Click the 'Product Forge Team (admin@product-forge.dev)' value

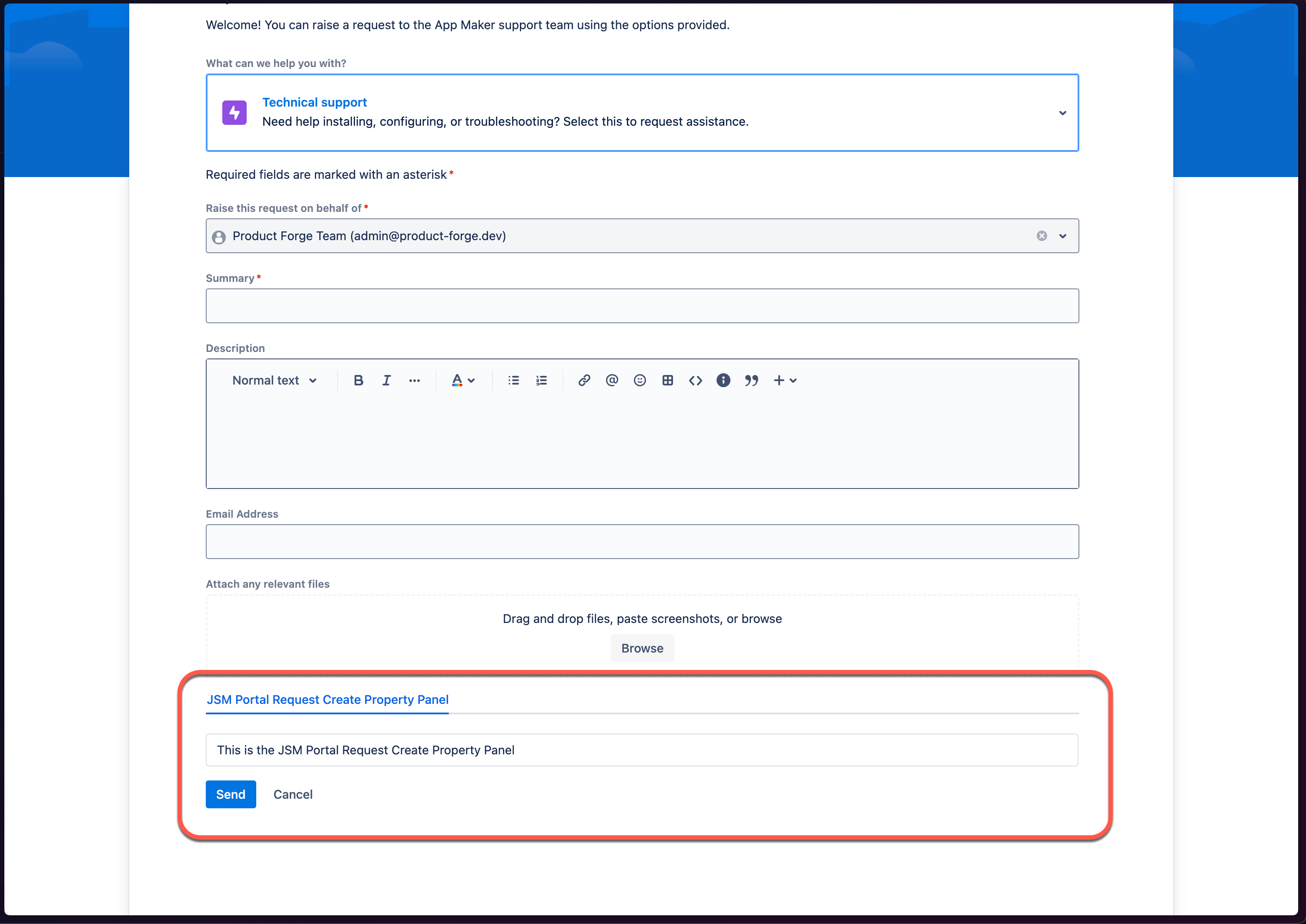click(369, 236)
